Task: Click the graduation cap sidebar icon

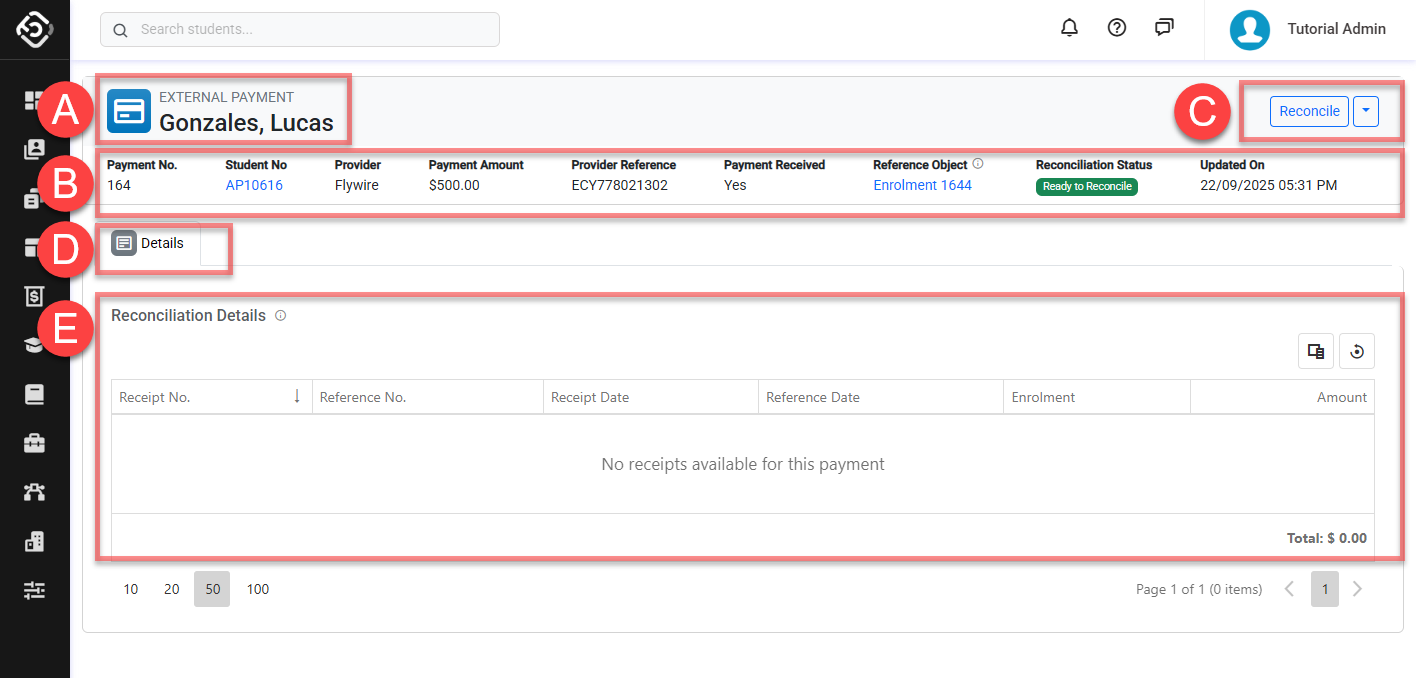Action: (x=35, y=345)
